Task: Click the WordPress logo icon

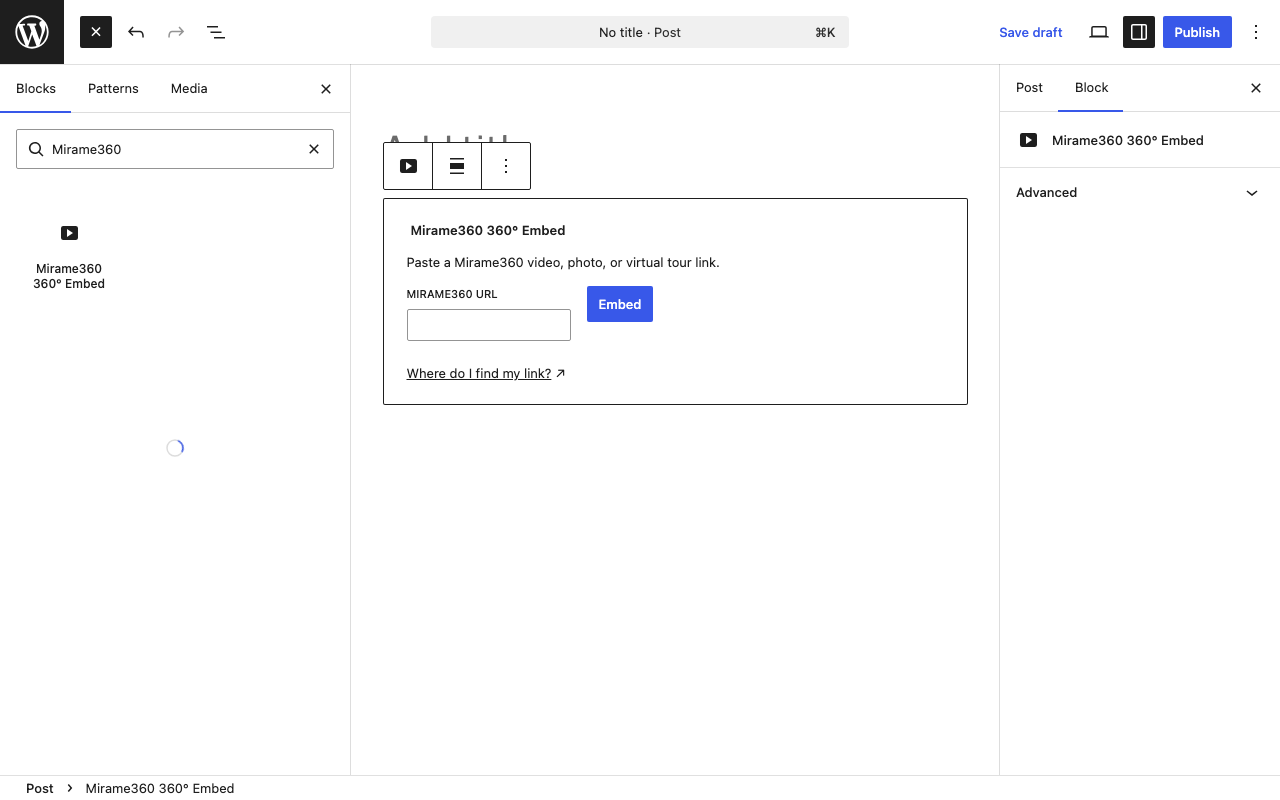Action: (32, 32)
